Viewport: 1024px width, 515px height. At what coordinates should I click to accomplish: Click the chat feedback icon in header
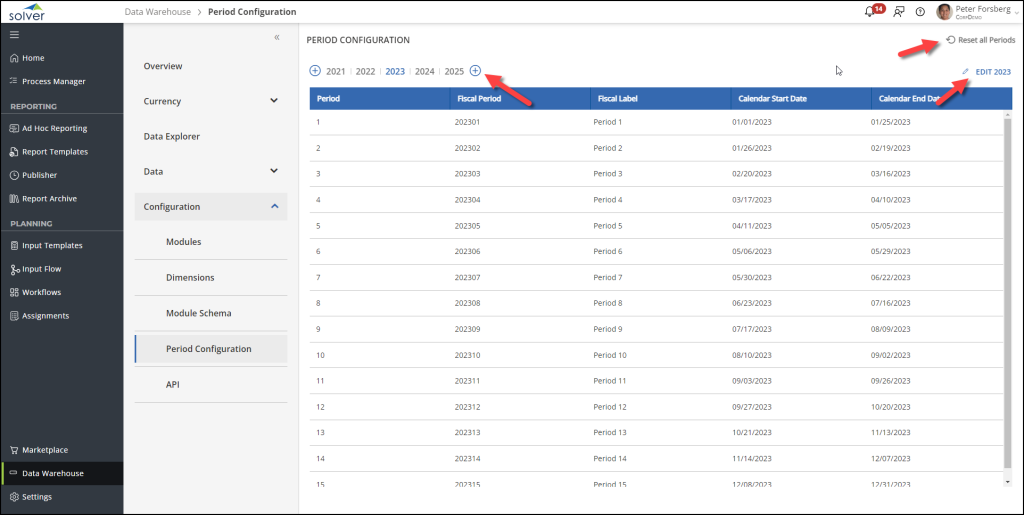tap(898, 12)
